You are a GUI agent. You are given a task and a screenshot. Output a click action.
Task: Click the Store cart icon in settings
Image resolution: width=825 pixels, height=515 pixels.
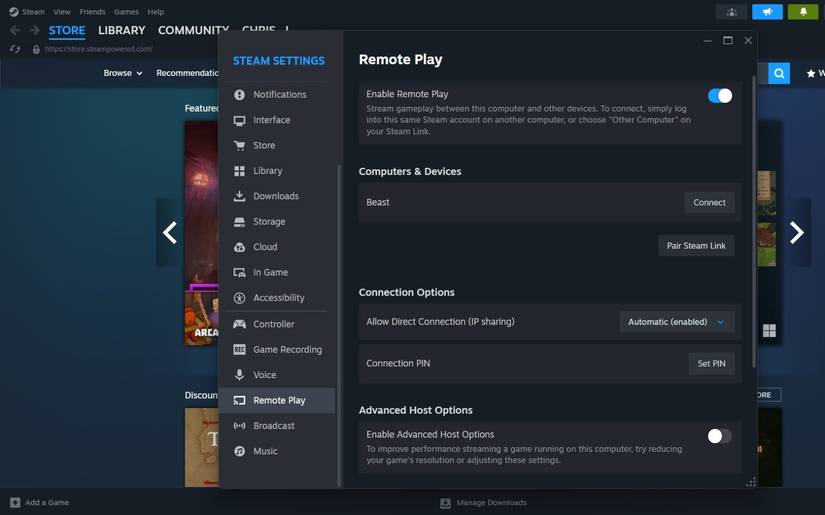tap(239, 146)
